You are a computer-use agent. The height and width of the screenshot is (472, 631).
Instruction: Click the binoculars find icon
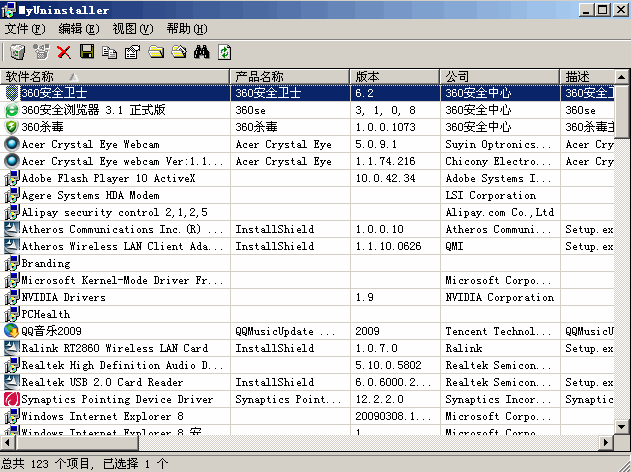[202, 52]
